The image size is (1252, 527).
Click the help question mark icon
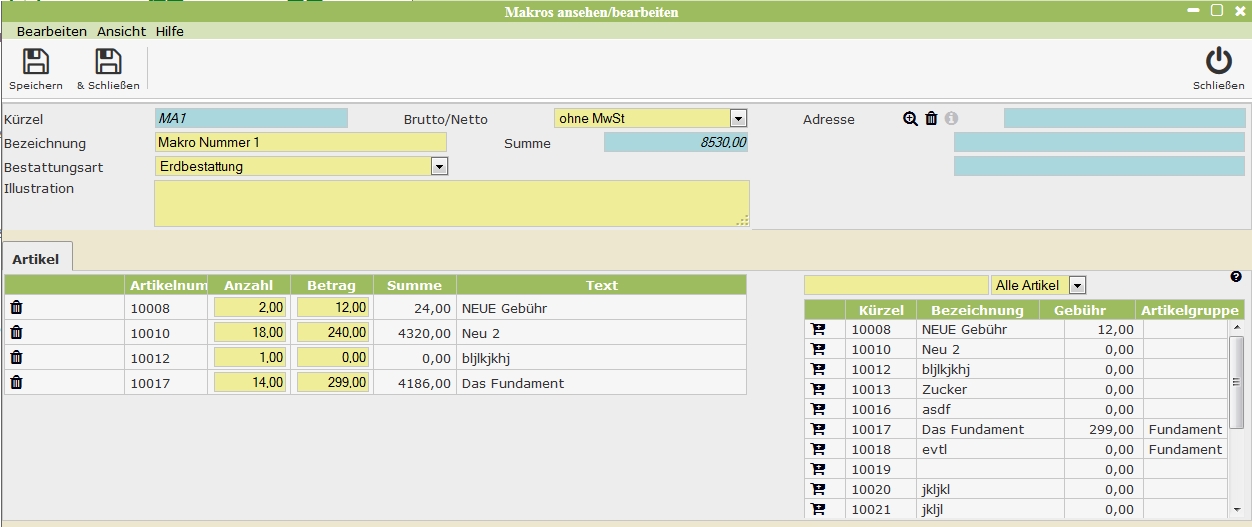click(x=1235, y=277)
